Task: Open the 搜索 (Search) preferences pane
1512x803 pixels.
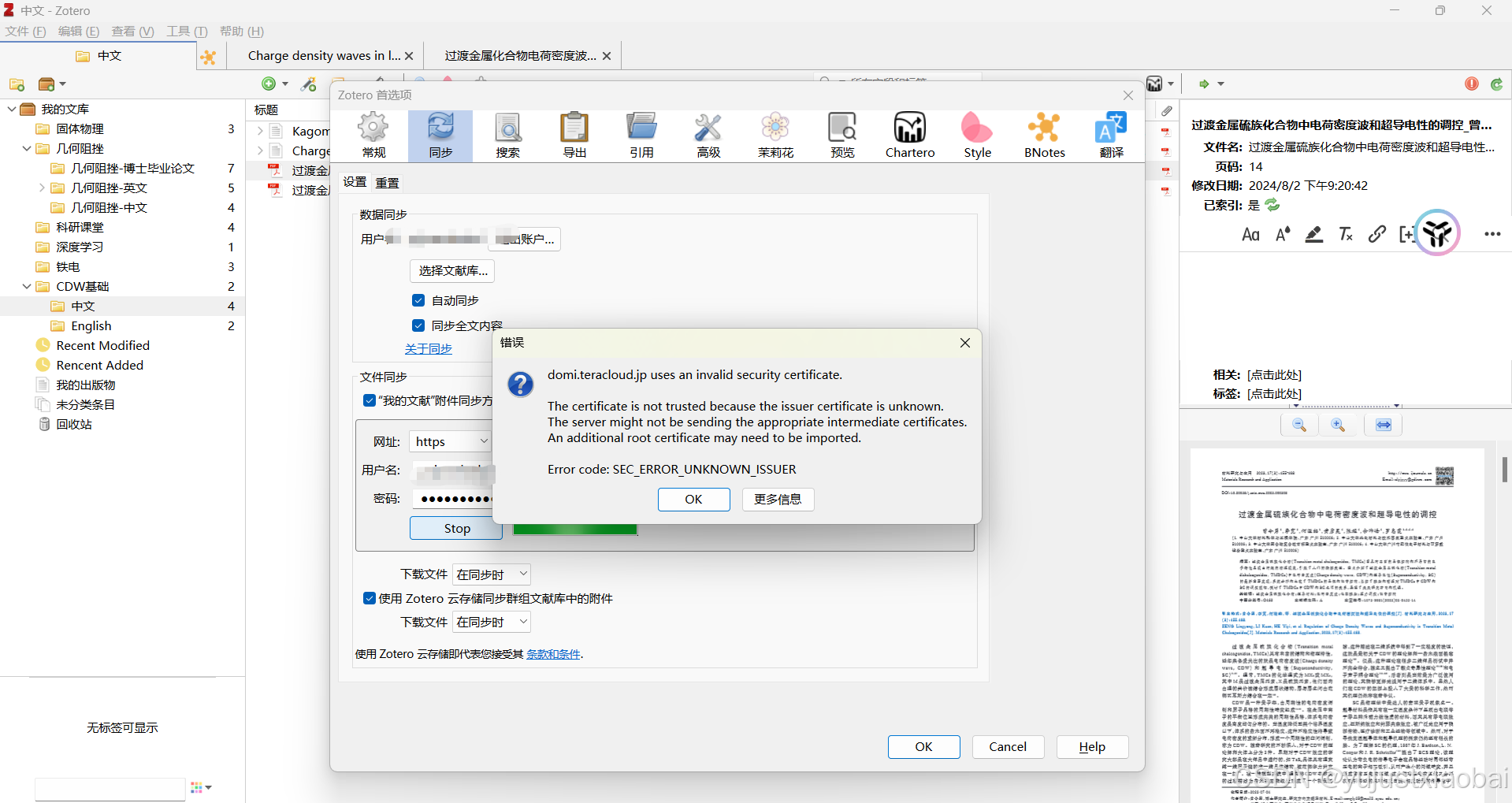Action: 507,136
